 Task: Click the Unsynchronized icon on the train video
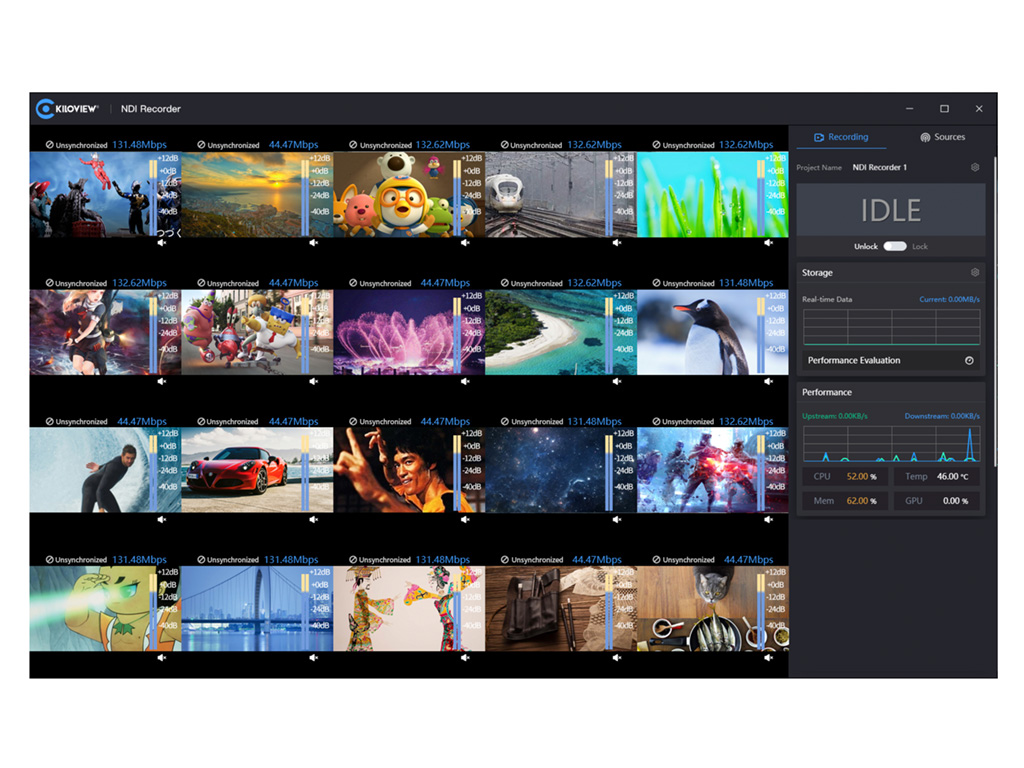point(507,144)
